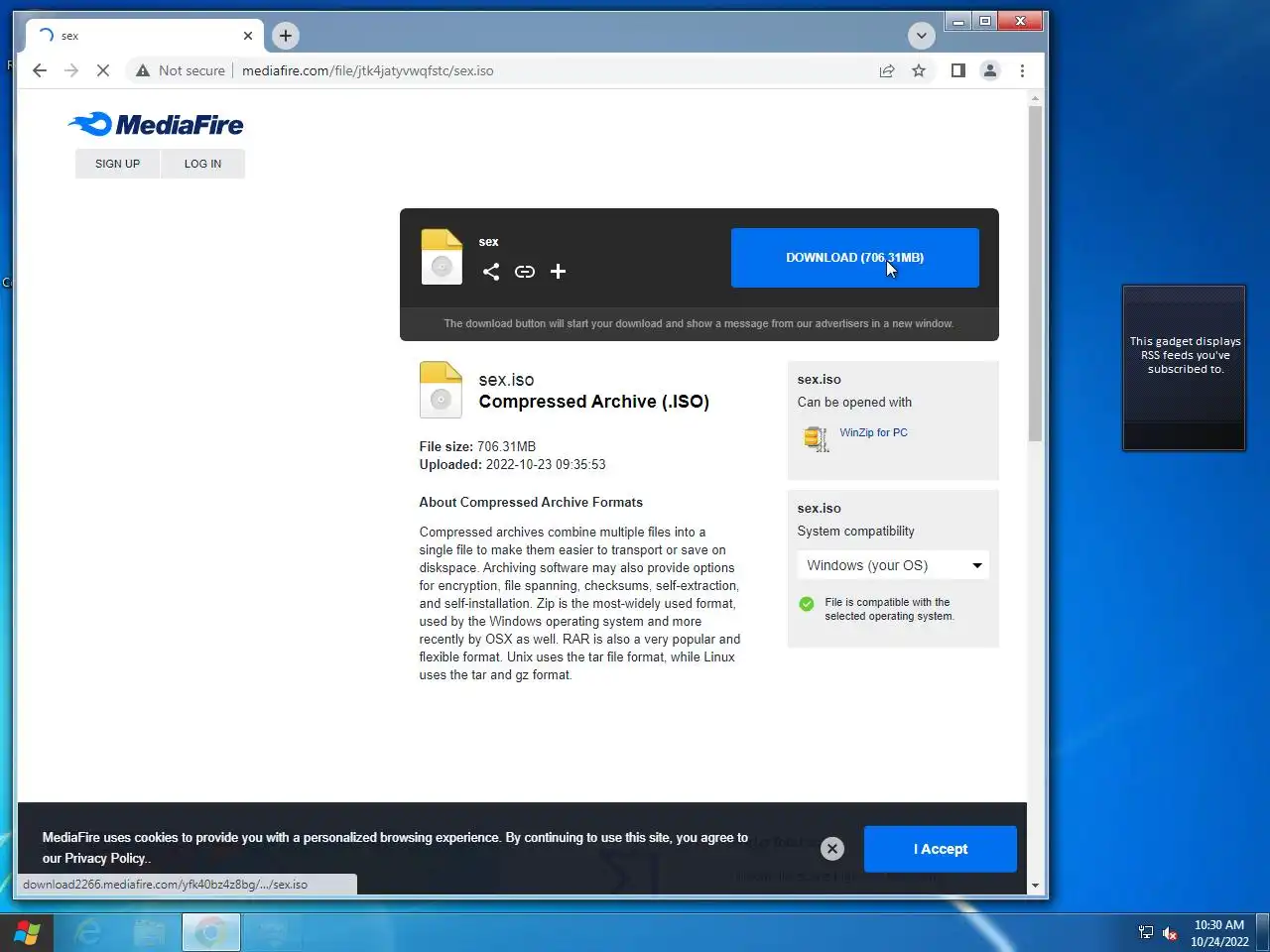Click Can be opened with label

854,403
